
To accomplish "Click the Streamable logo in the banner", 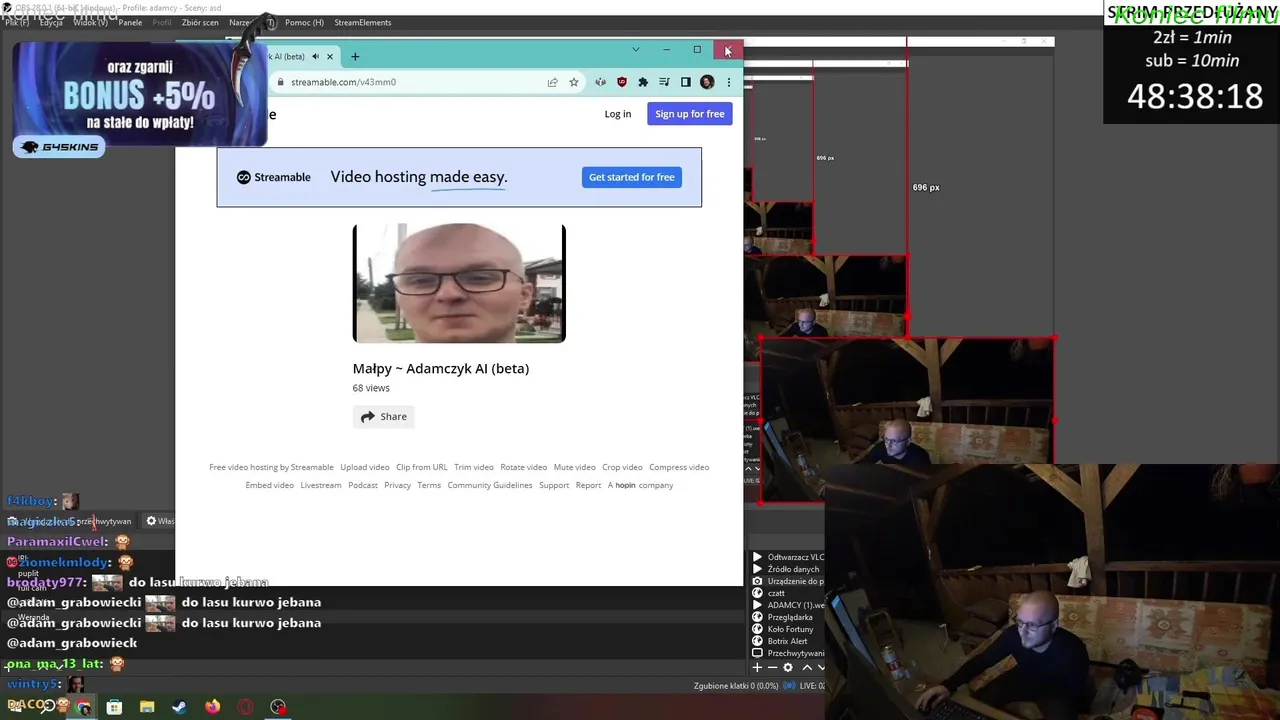I will tap(274, 177).
